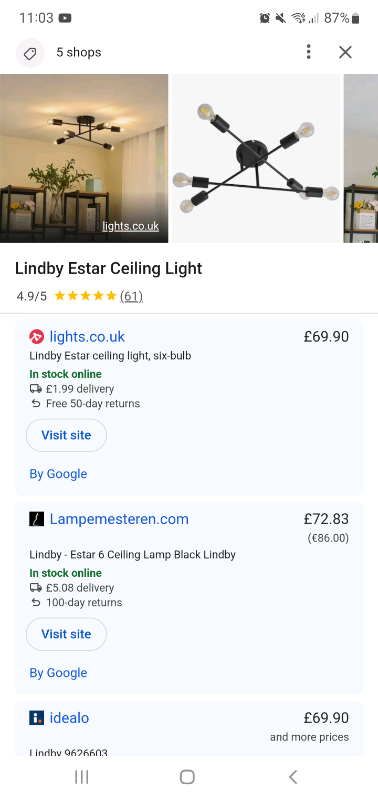The width and height of the screenshot is (378, 800).
Task: Close the shops panel with X
Action: pyautogui.click(x=345, y=52)
